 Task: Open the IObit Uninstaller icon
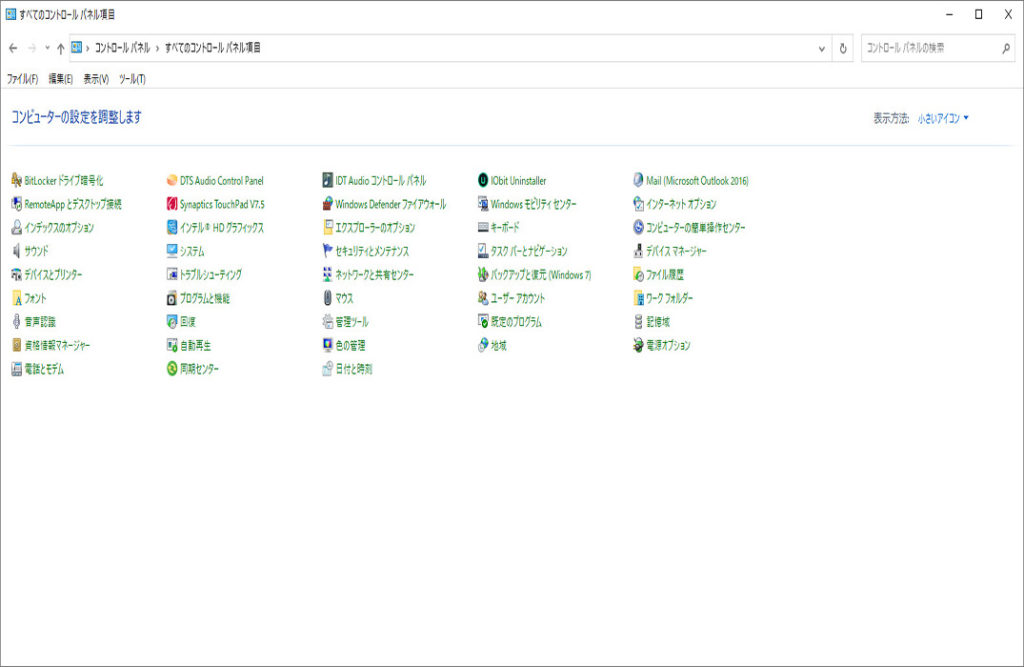(483, 181)
